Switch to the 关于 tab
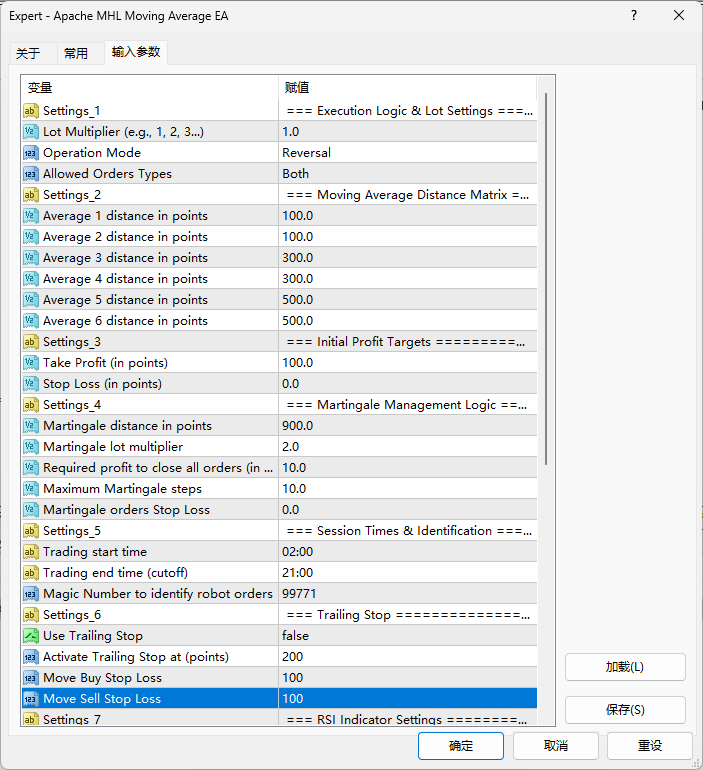 coord(28,53)
